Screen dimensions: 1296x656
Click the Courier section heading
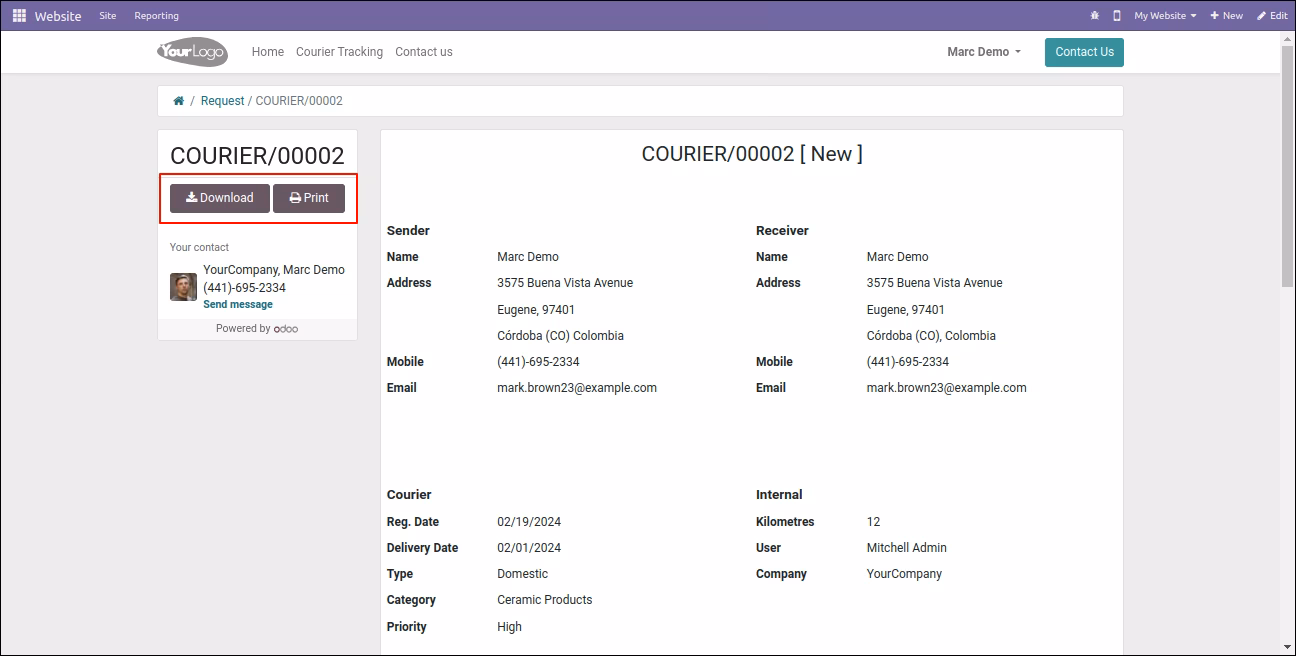pyautogui.click(x=409, y=495)
